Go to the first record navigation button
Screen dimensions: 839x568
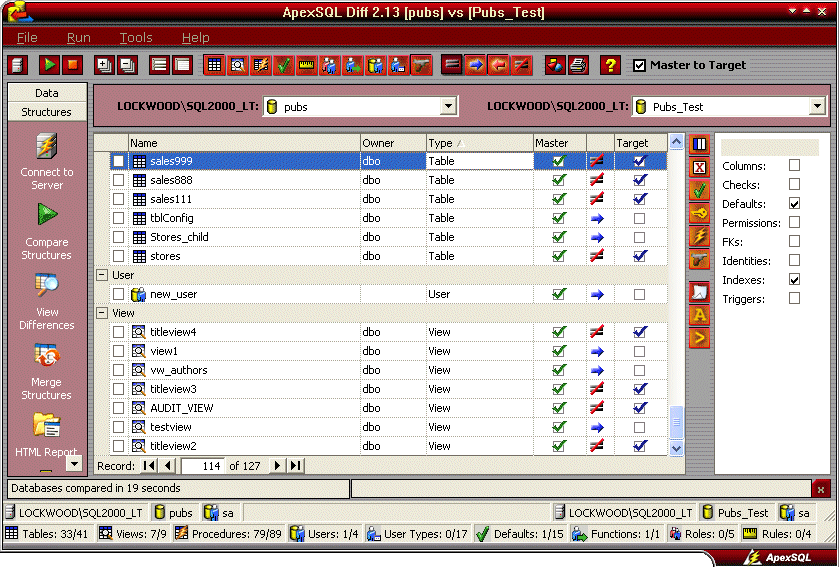pyautogui.click(x=149, y=466)
